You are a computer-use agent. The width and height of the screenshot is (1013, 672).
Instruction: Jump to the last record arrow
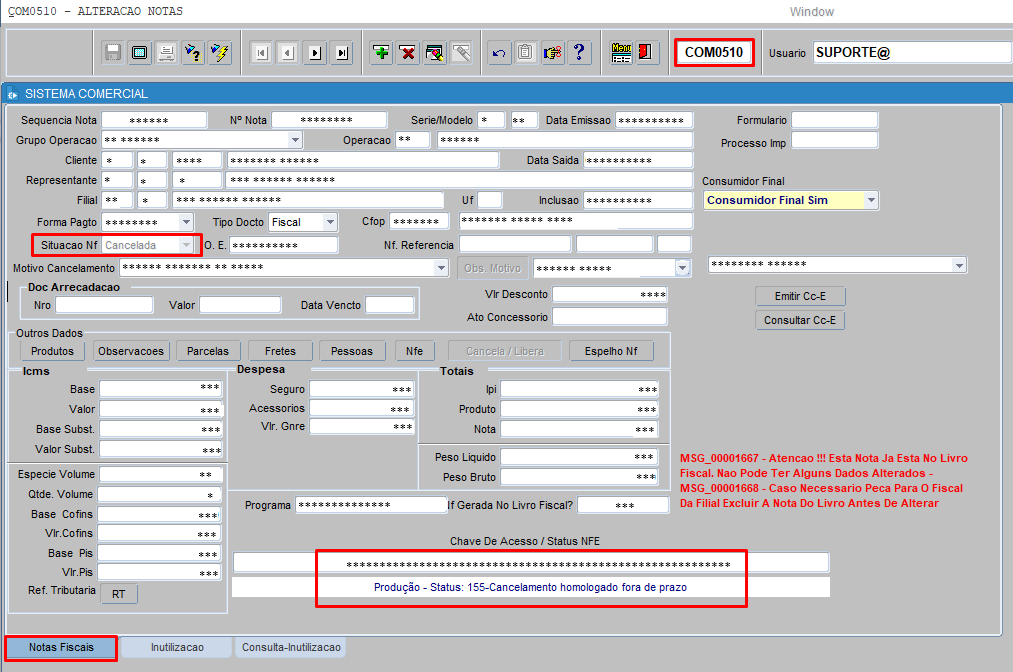342,53
